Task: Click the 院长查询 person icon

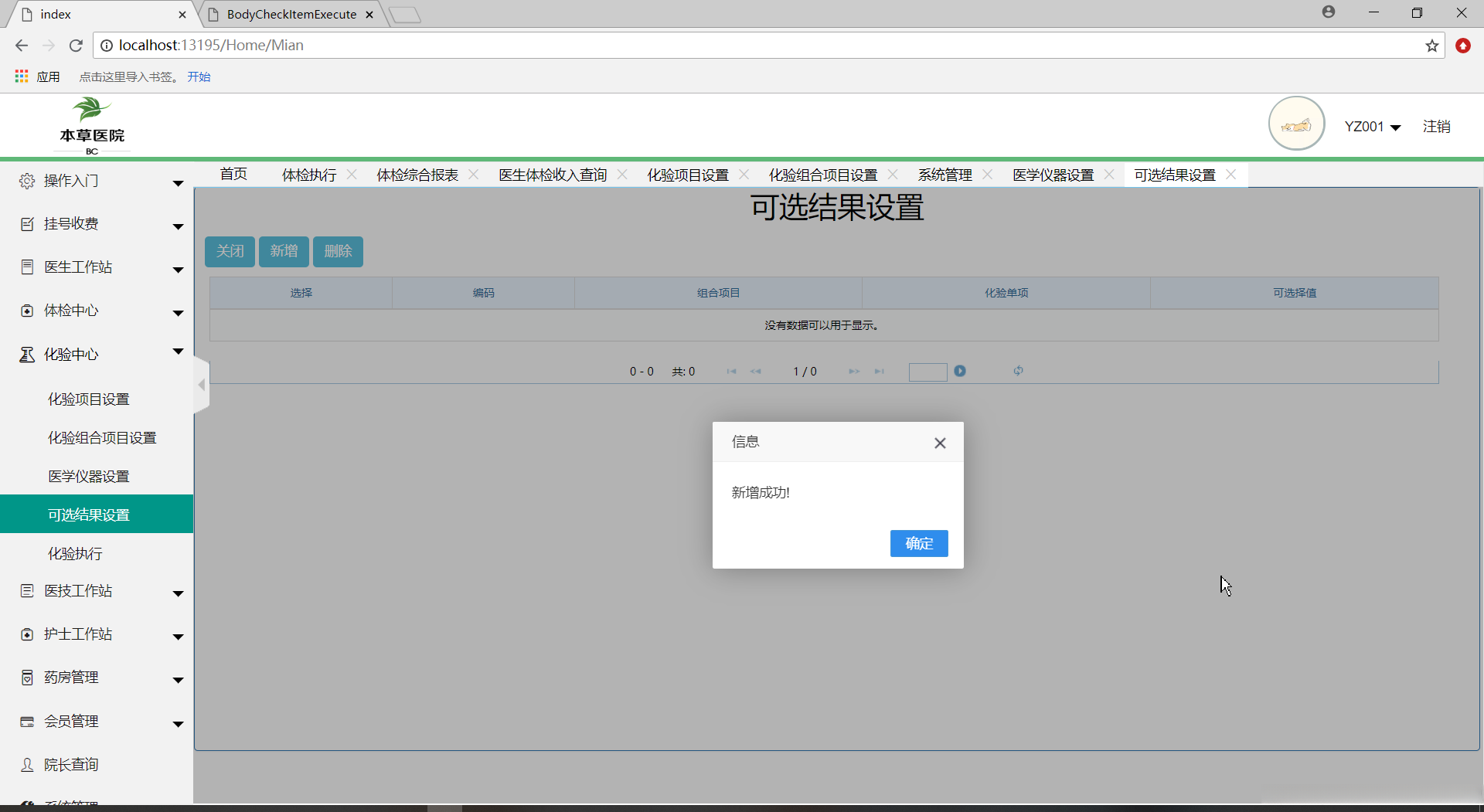Action: point(27,765)
